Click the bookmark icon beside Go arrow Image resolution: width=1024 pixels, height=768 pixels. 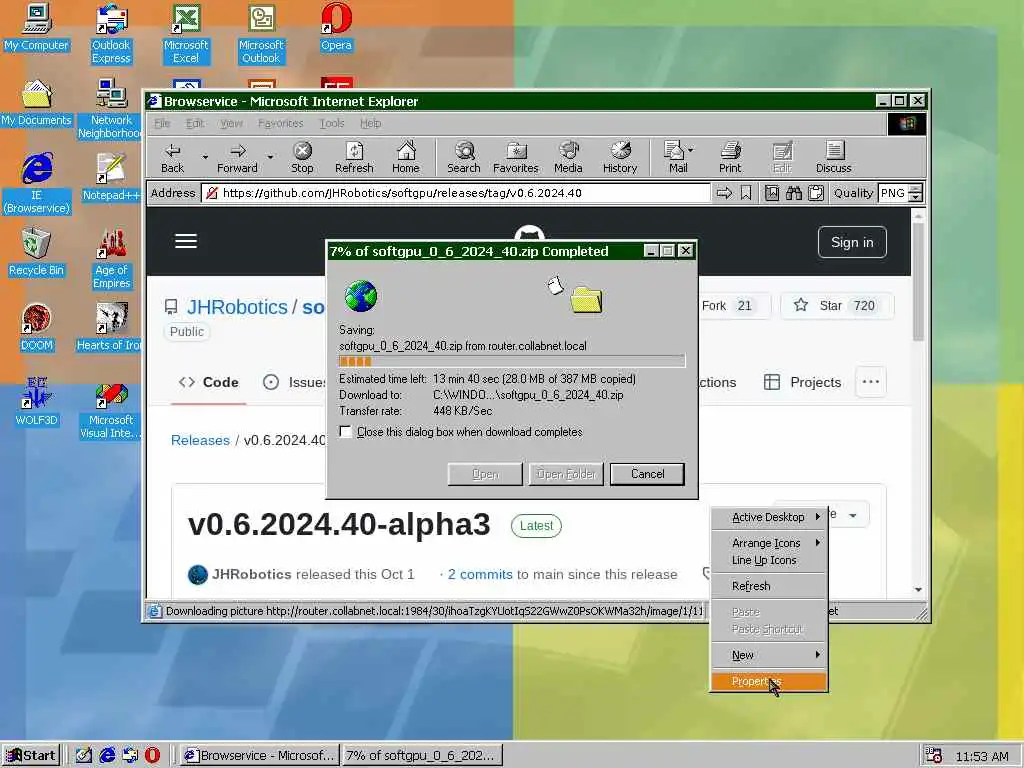click(746, 193)
